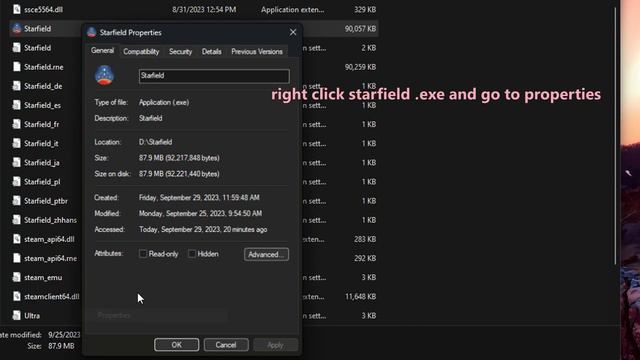
Task: Click the steamclient64.dll file icon
Action: point(16,296)
